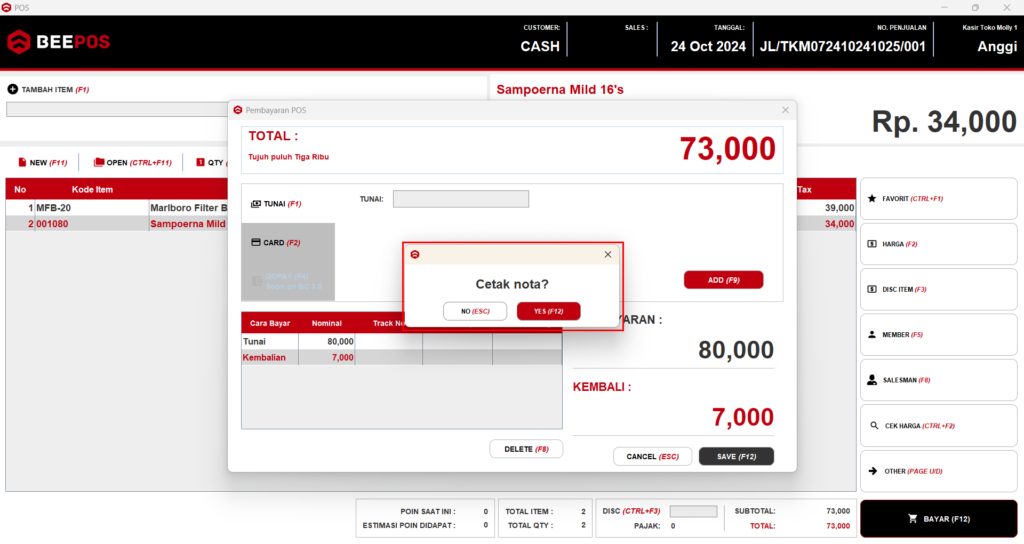
Task: Click the money icon of HARGA
Action: point(872,244)
